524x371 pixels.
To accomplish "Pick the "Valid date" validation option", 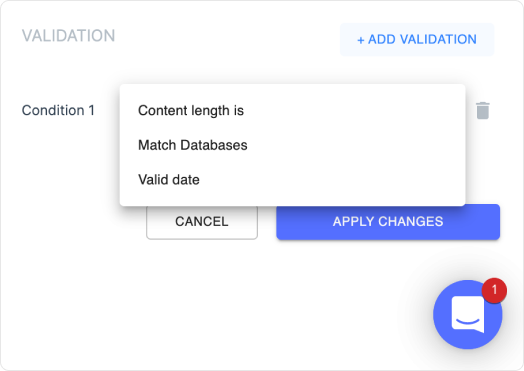I will click(x=292, y=179).
